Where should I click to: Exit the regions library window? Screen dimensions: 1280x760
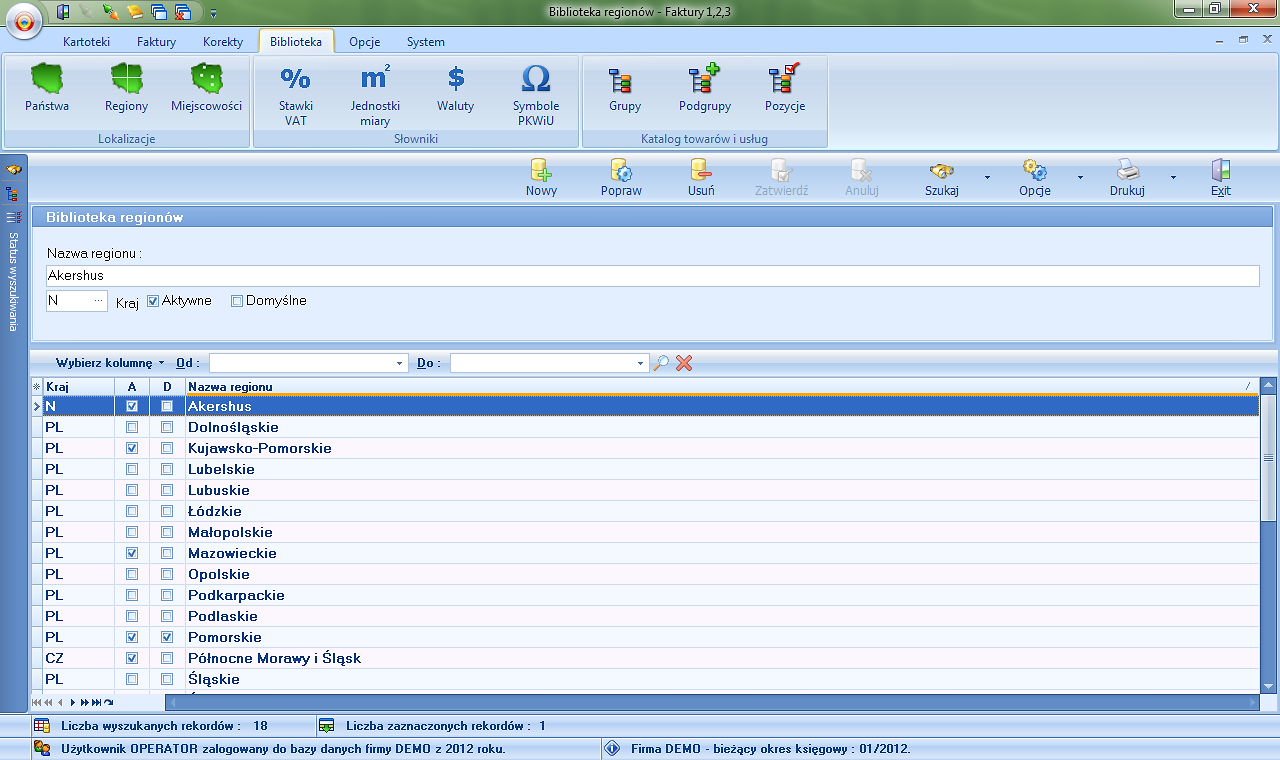(x=1220, y=177)
